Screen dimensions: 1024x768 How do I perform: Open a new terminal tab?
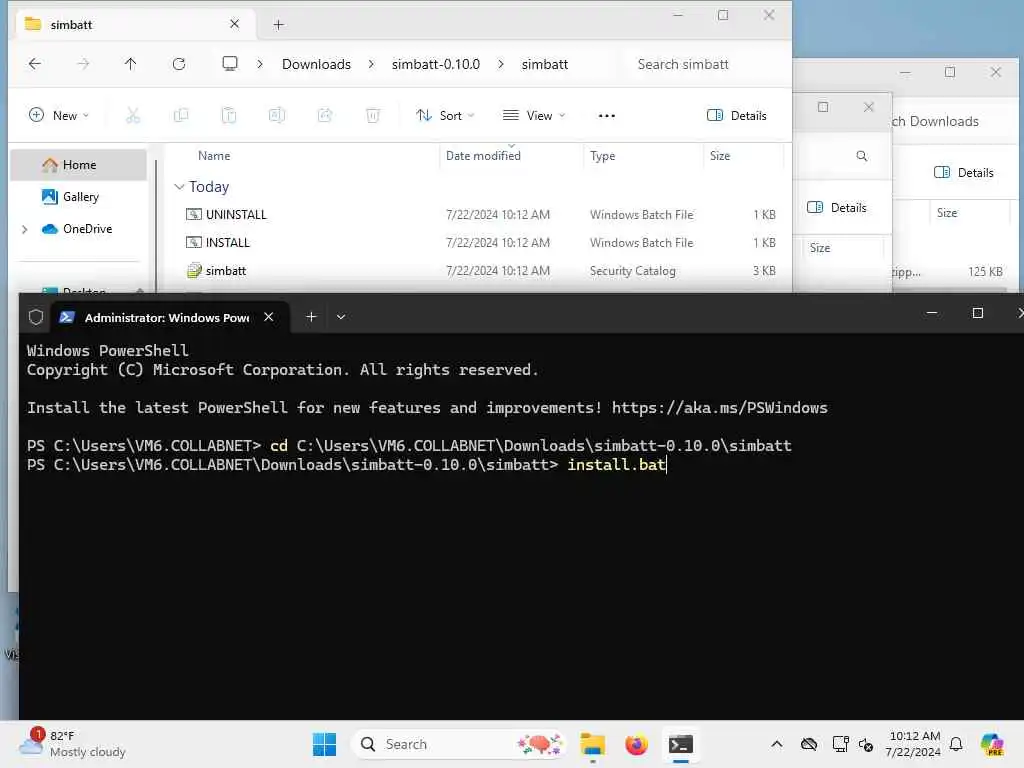point(311,317)
